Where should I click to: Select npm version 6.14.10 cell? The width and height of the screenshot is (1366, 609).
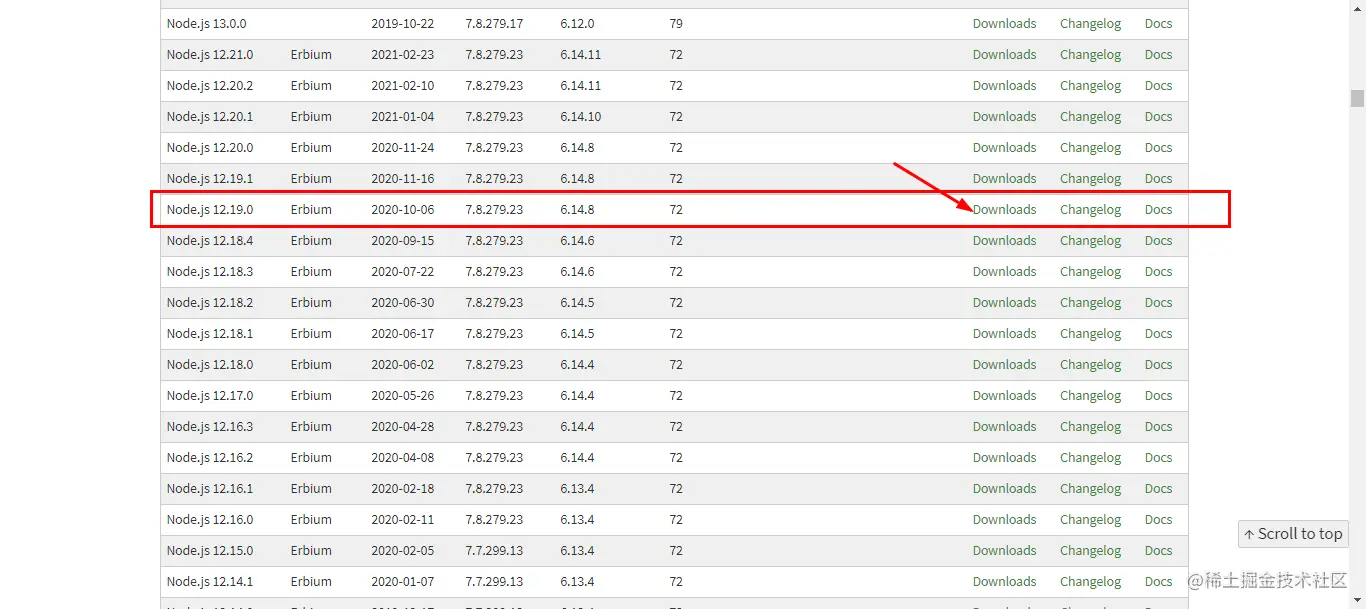click(580, 117)
